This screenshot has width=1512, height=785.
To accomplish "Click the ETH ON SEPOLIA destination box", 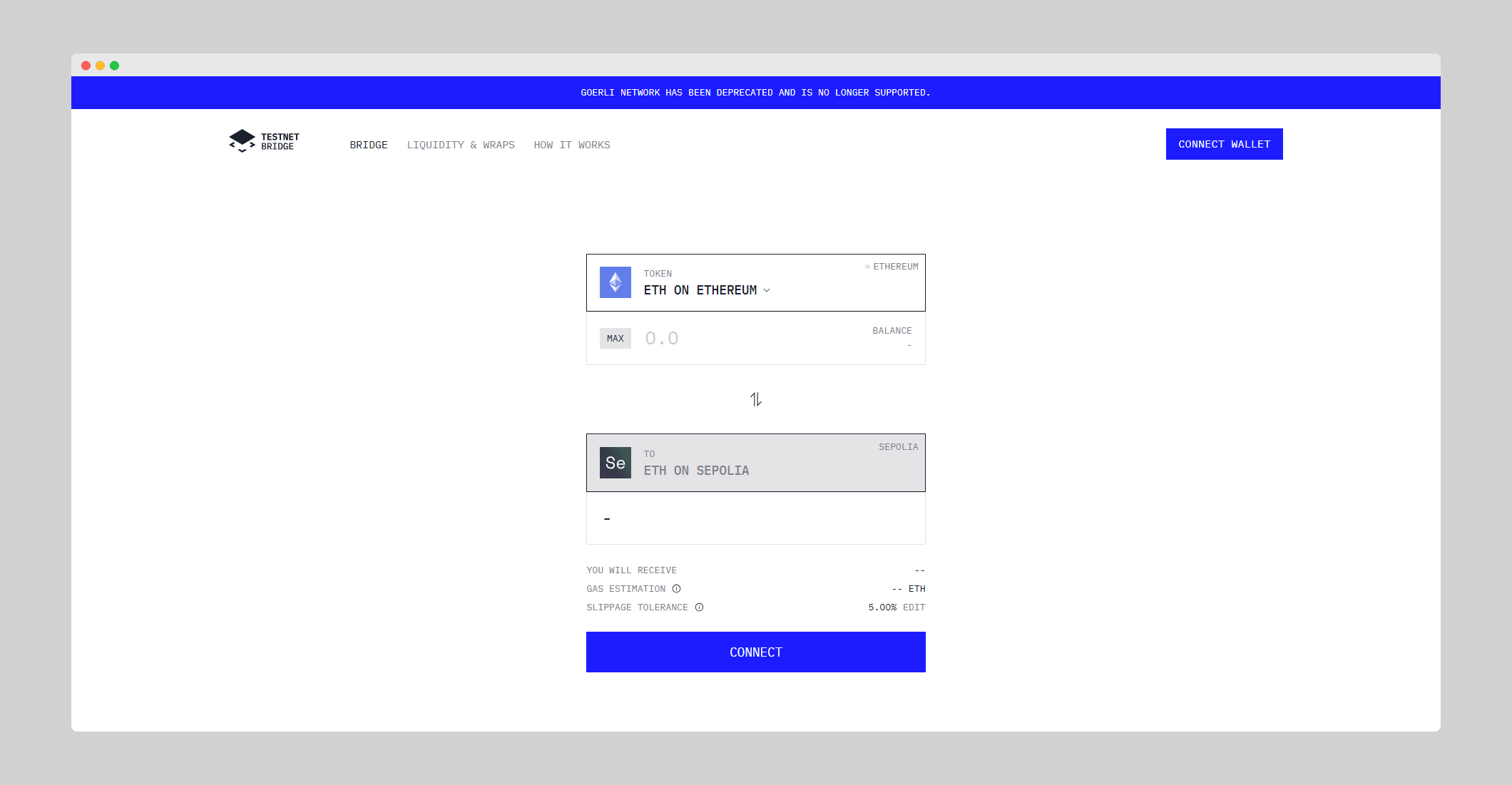I will click(755, 463).
